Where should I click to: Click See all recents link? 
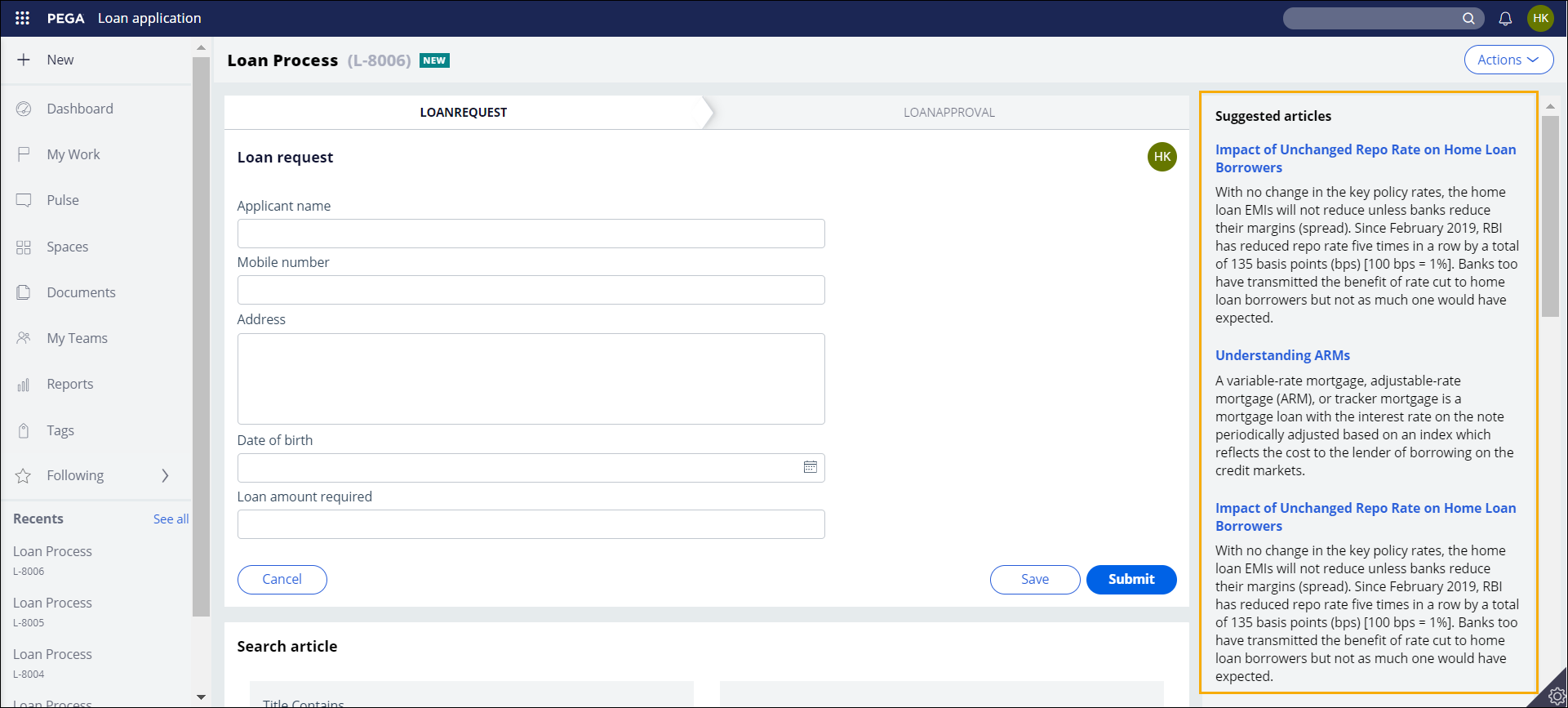click(171, 519)
